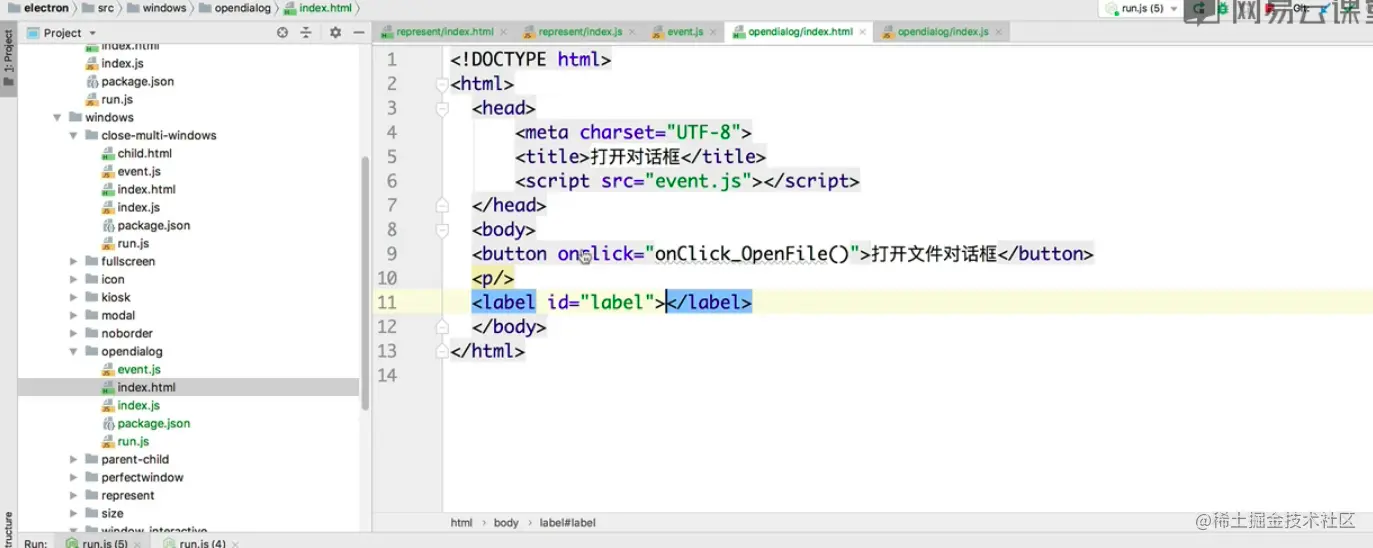Click src in navigation breadcrumb
The height and width of the screenshot is (548, 1373).
click(98, 8)
